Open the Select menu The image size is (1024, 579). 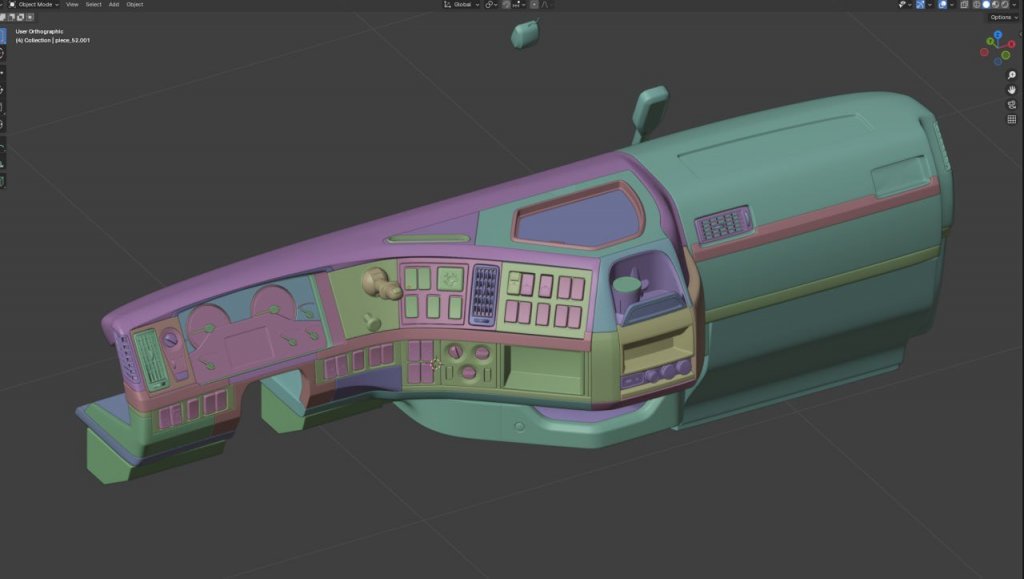coord(93,4)
